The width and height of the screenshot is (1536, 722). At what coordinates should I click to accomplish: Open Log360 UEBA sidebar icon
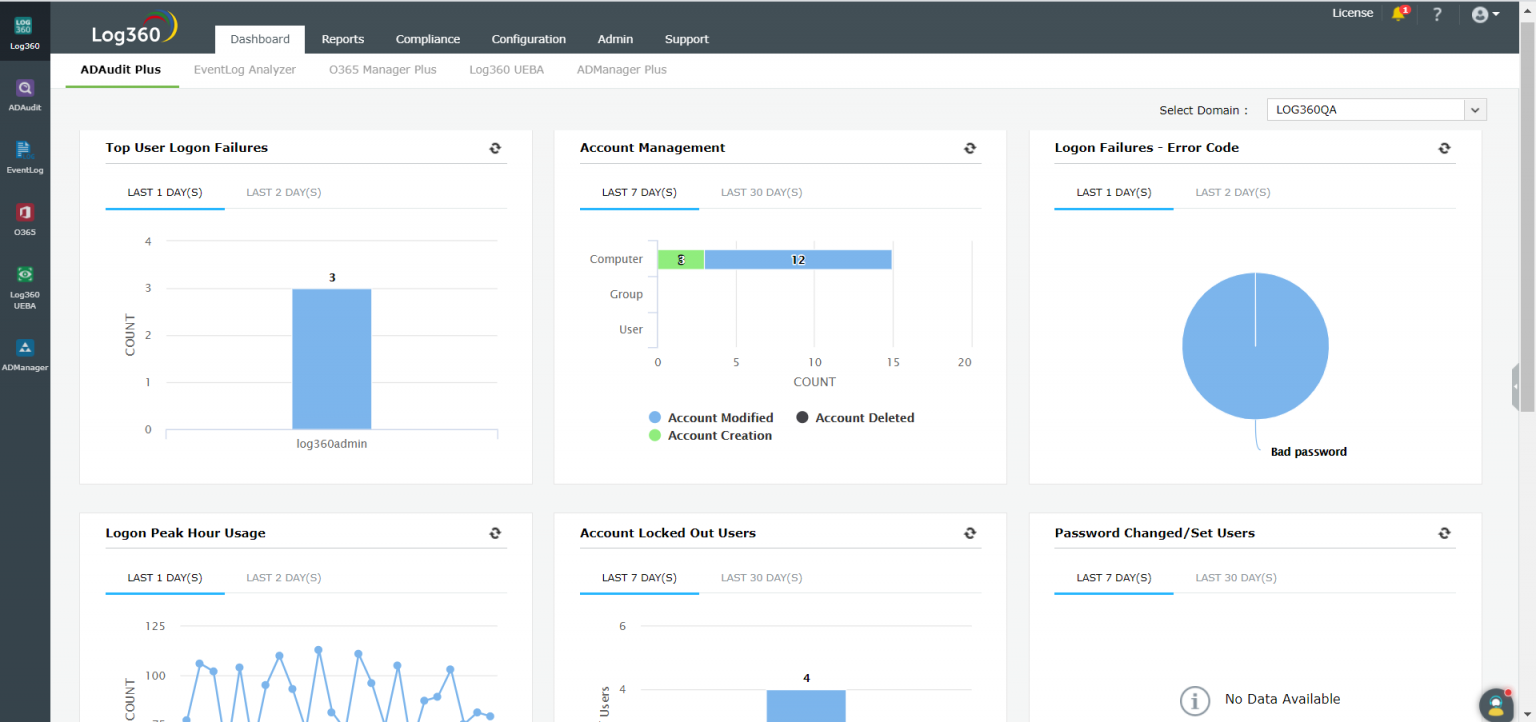tap(25, 283)
